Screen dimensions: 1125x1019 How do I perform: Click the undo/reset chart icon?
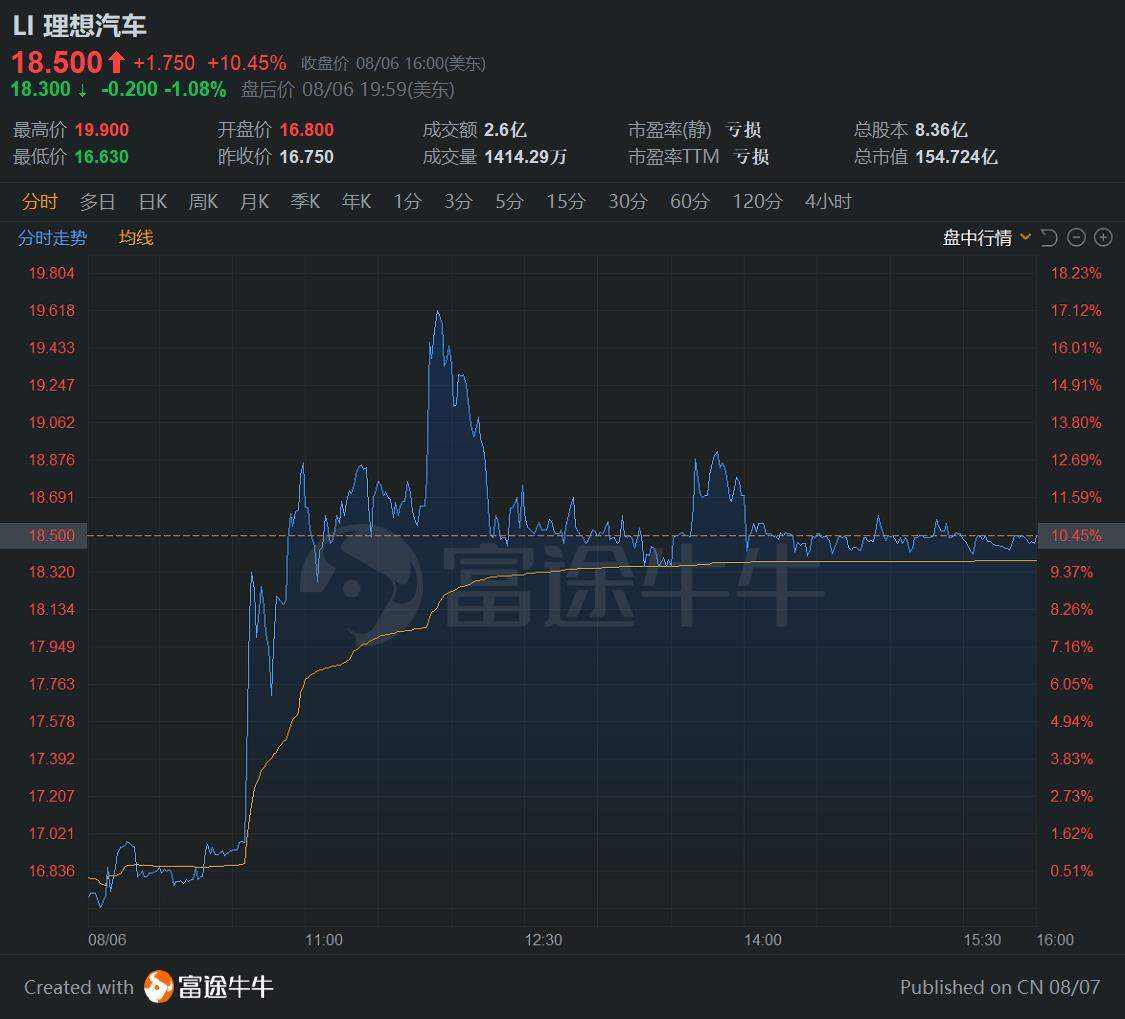(1050, 238)
